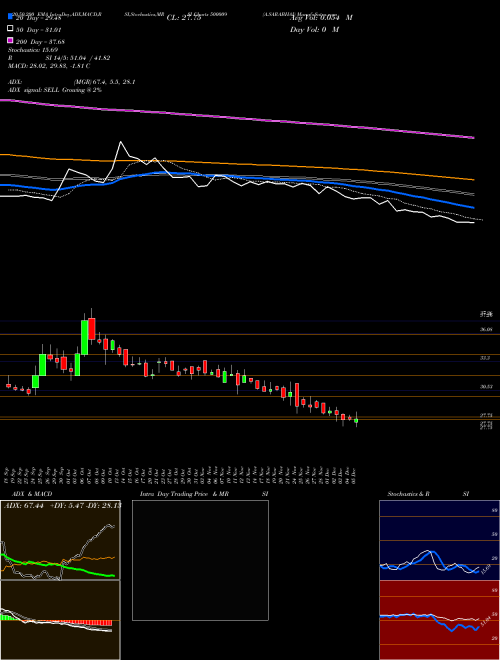Click the tall green candlestick at the price peak
Viewport: 500px width, 660px height.
[85, 337]
